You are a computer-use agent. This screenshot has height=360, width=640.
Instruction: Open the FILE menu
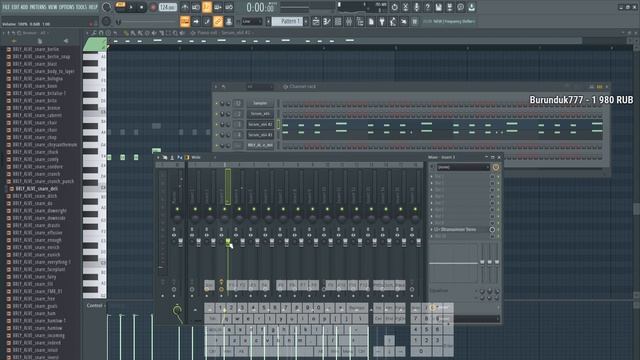point(6,7)
